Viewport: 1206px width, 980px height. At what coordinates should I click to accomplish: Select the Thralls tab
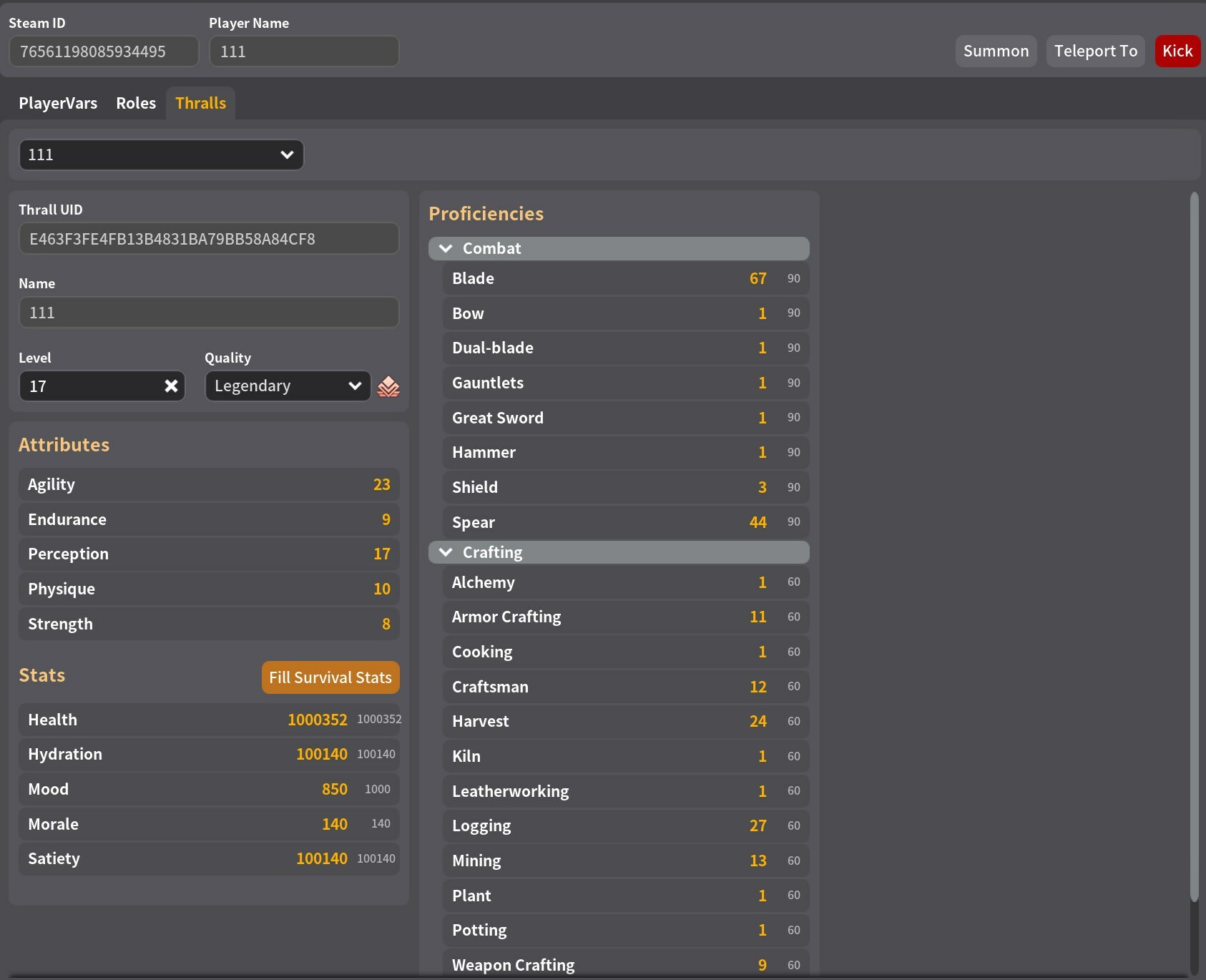click(200, 103)
